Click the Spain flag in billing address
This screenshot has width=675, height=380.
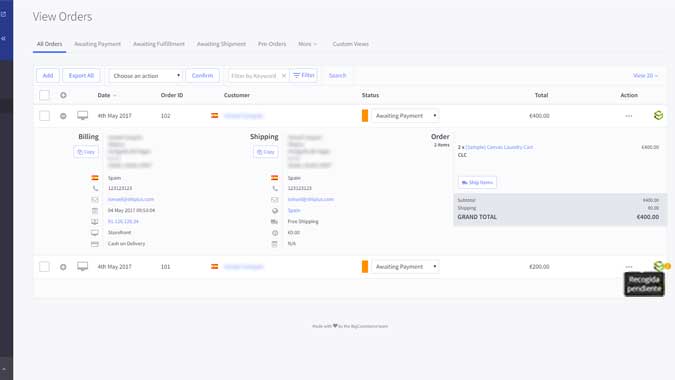[95, 178]
